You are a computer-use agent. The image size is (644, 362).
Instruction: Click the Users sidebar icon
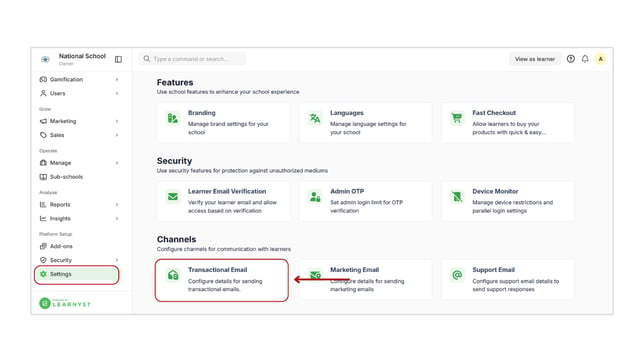(x=43, y=93)
